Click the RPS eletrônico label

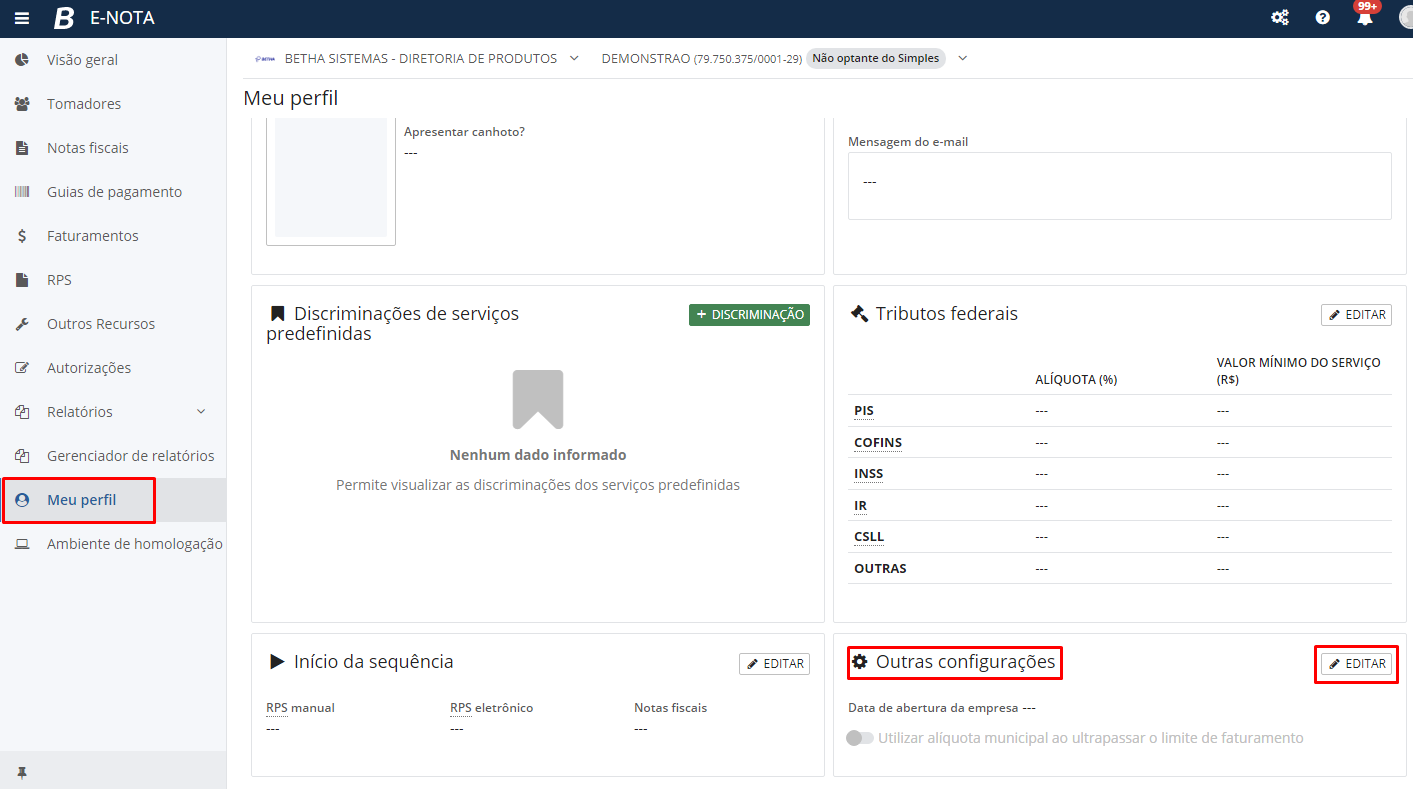click(491, 708)
